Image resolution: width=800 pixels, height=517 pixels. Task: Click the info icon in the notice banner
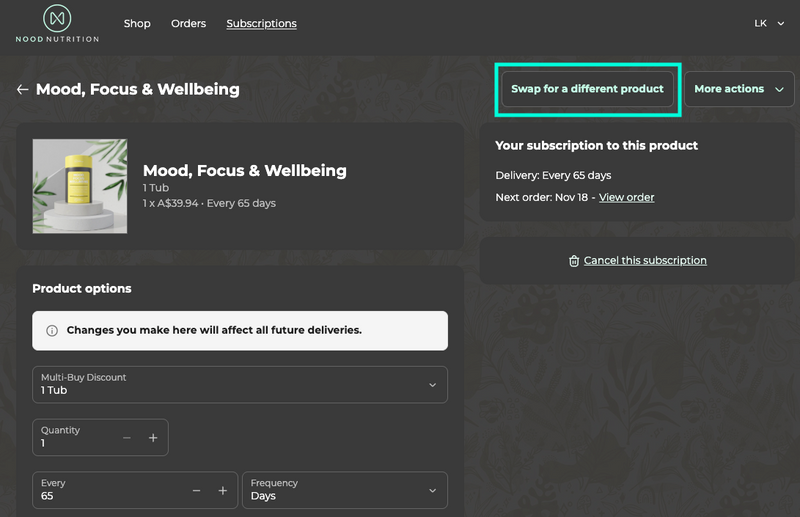tap(52, 330)
